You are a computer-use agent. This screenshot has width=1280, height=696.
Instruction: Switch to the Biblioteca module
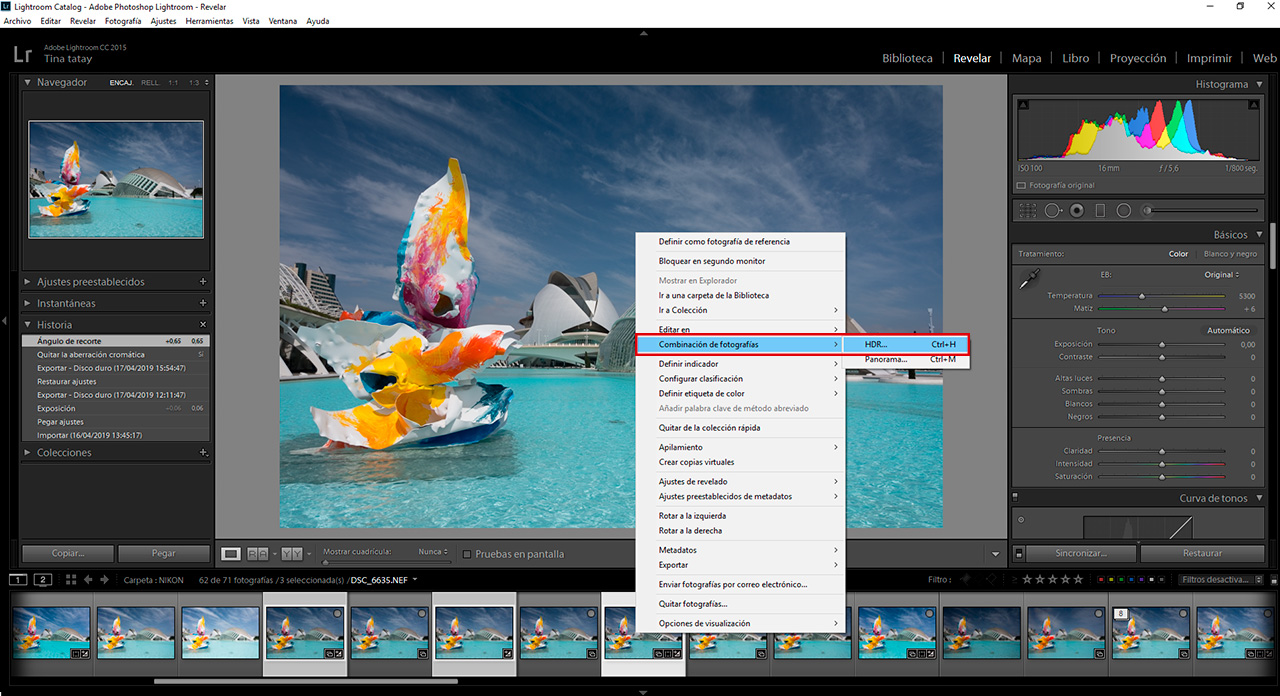(x=907, y=58)
